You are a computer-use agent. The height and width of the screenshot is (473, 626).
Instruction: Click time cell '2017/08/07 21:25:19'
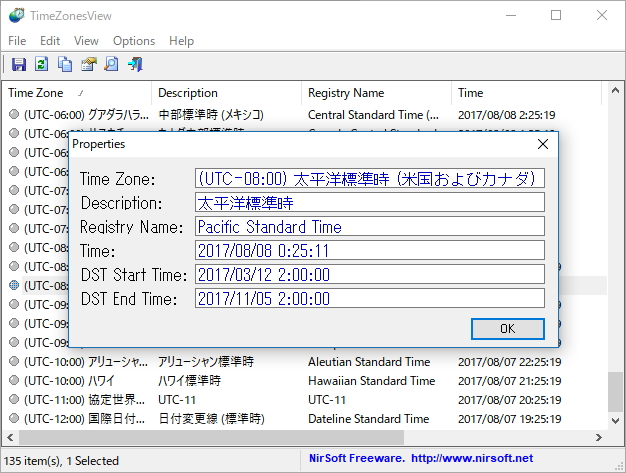click(x=509, y=380)
